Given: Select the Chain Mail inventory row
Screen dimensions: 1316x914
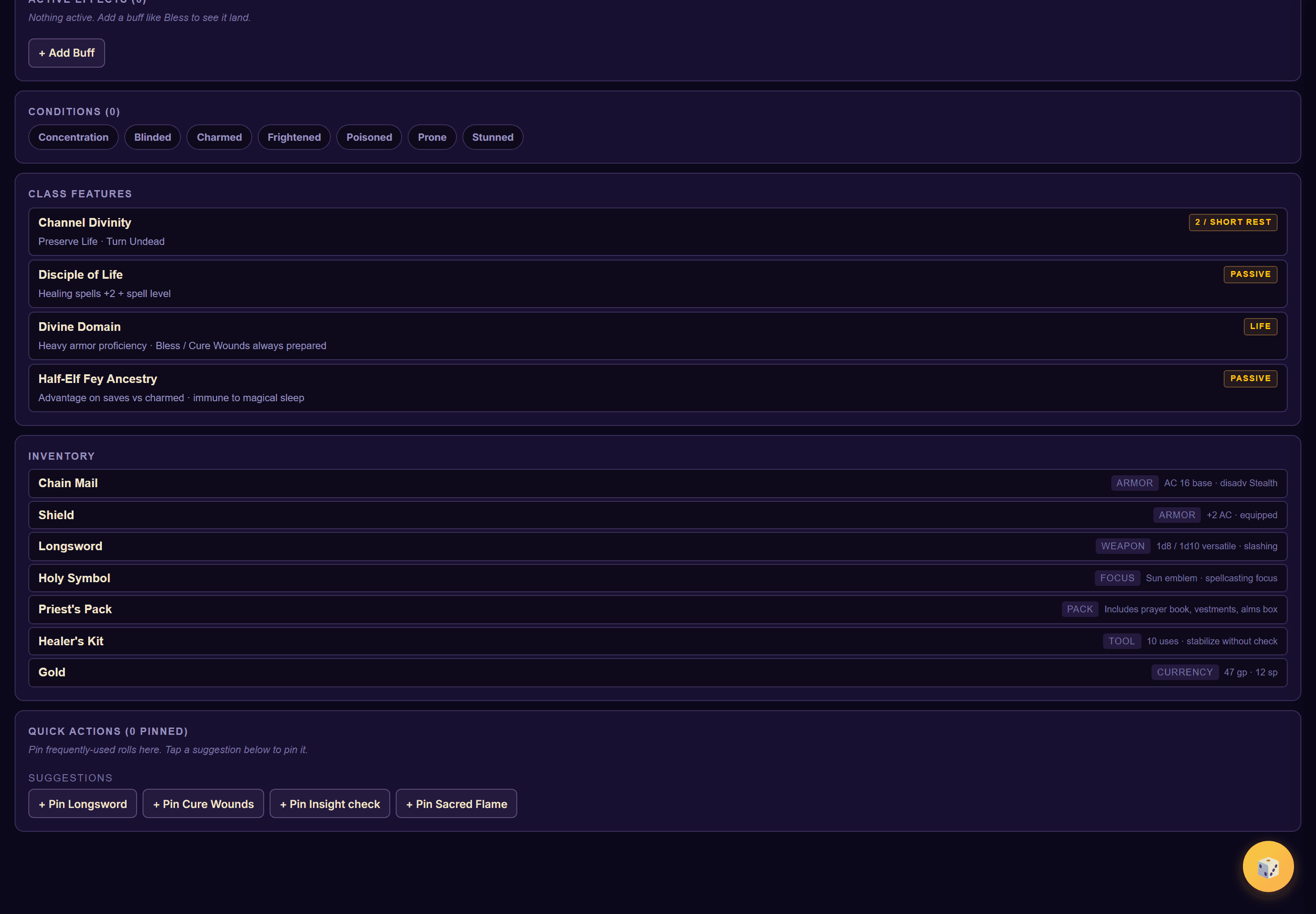Looking at the screenshot, I should click(x=658, y=484).
